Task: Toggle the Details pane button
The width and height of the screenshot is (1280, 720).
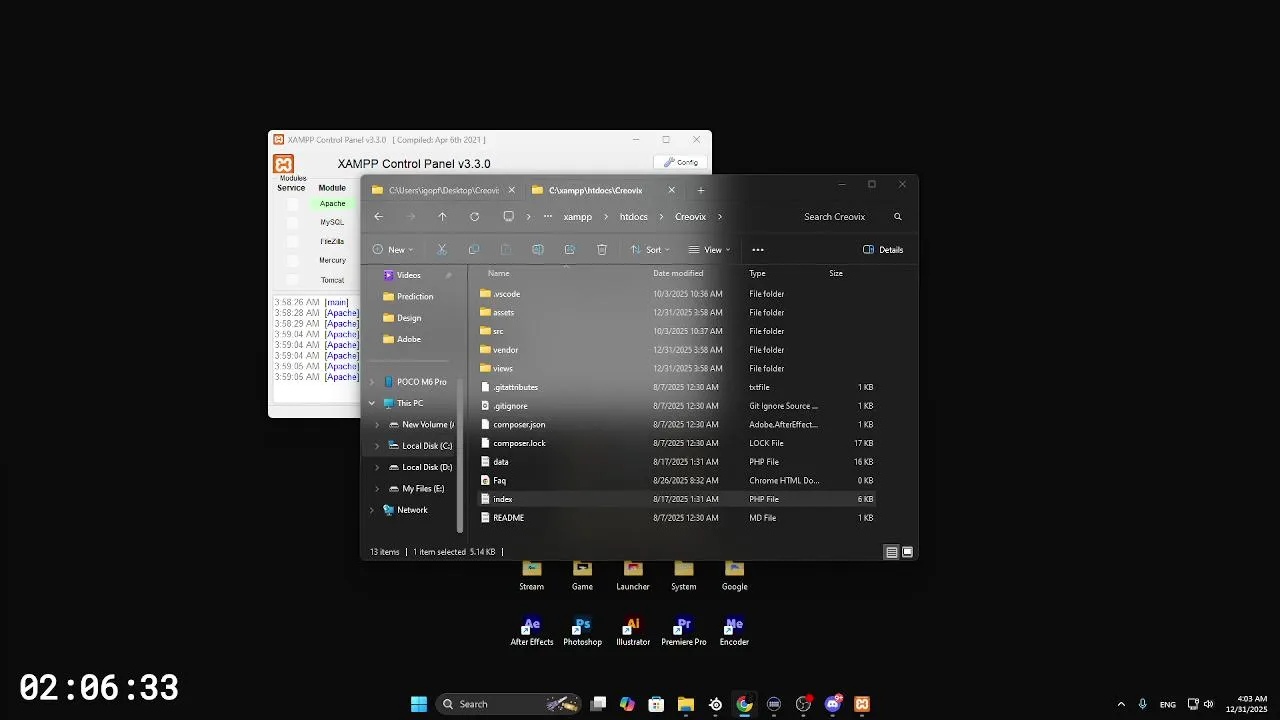Action: click(883, 250)
